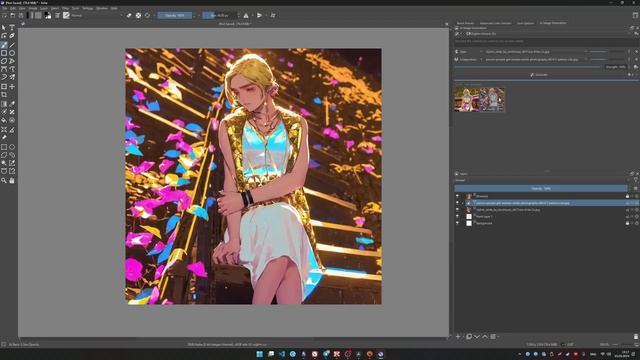Open AI Image Generation settings gear
Image resolution: width=640 pixels, height=360 pixels.
636,33
